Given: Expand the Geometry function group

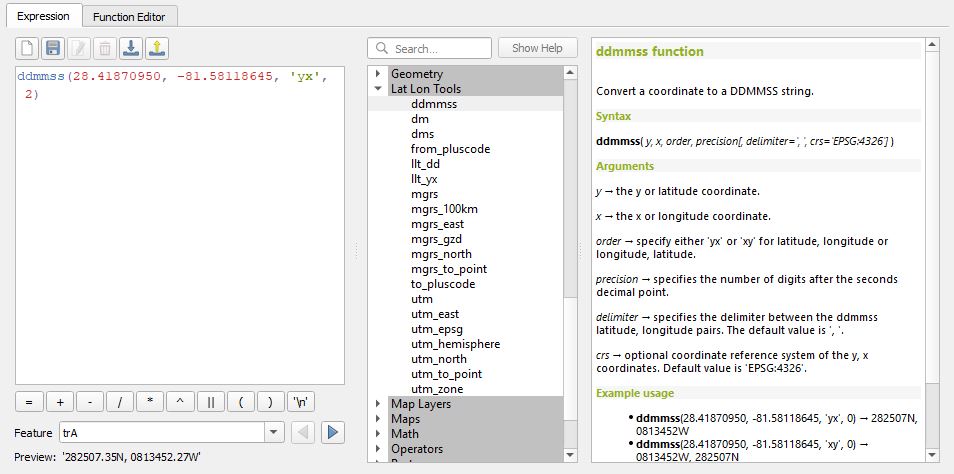Looking at the screenshot, I should point(378,74).
